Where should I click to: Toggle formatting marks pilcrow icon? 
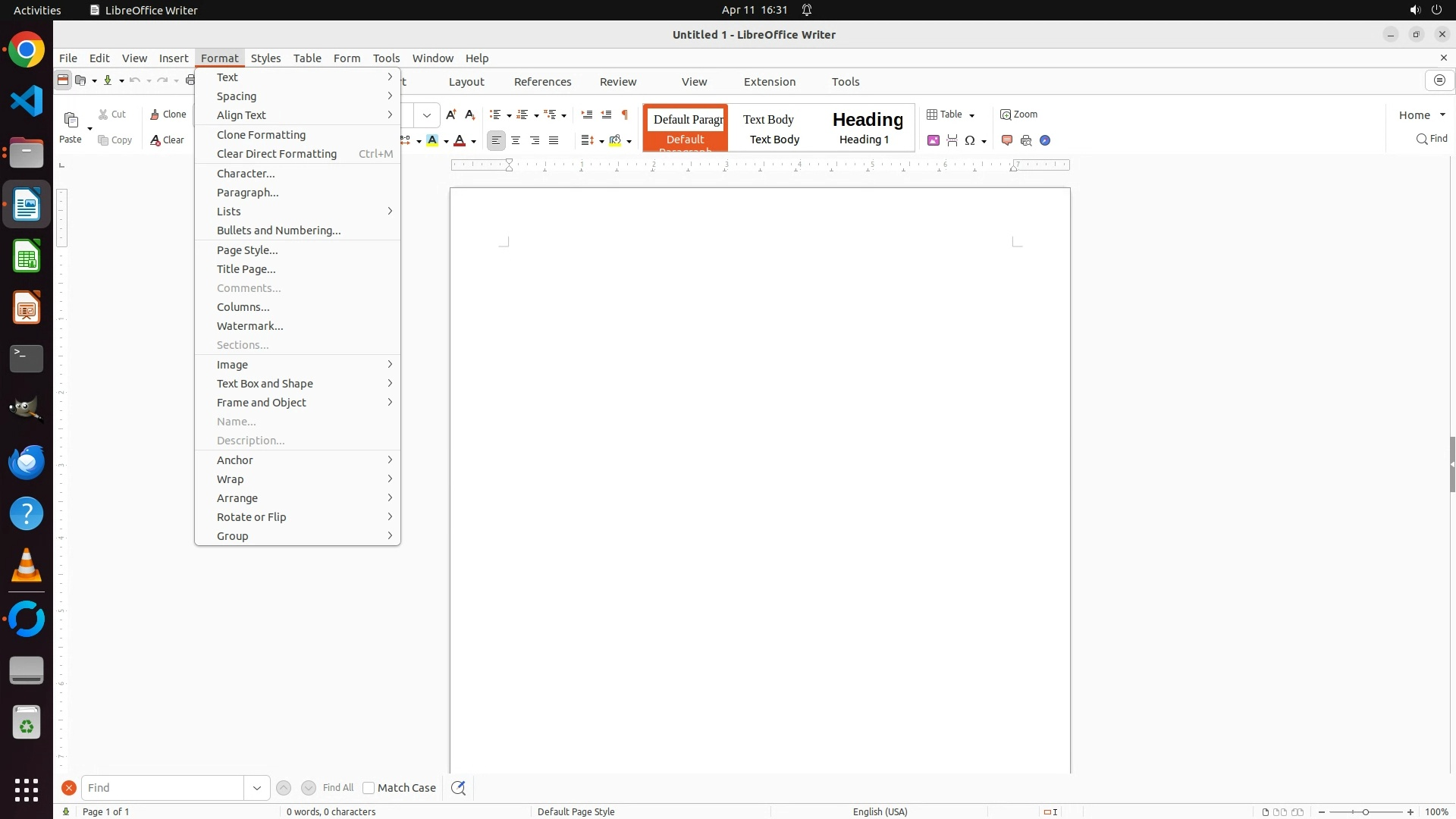pos(625,115)
